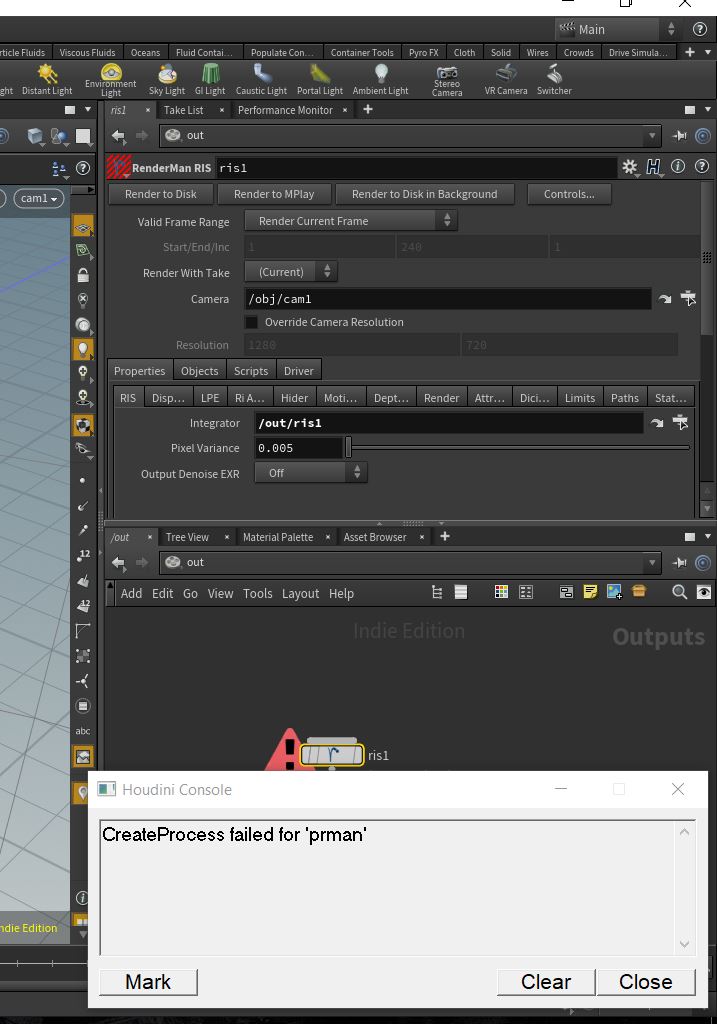Toggle network pane link circle
Viewport: 717px width, 1024px height.
[703, 562]
